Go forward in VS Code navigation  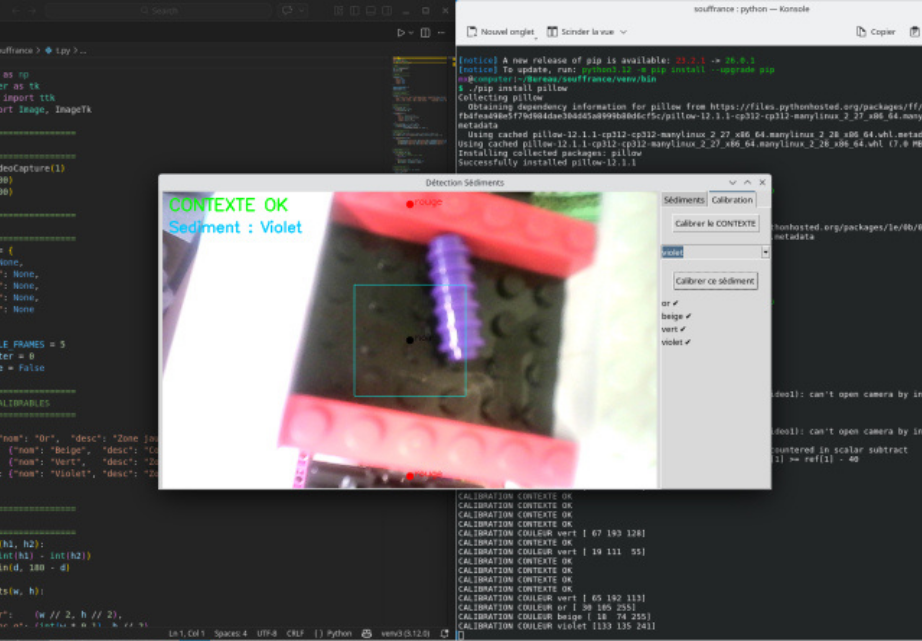pos(32,11)
